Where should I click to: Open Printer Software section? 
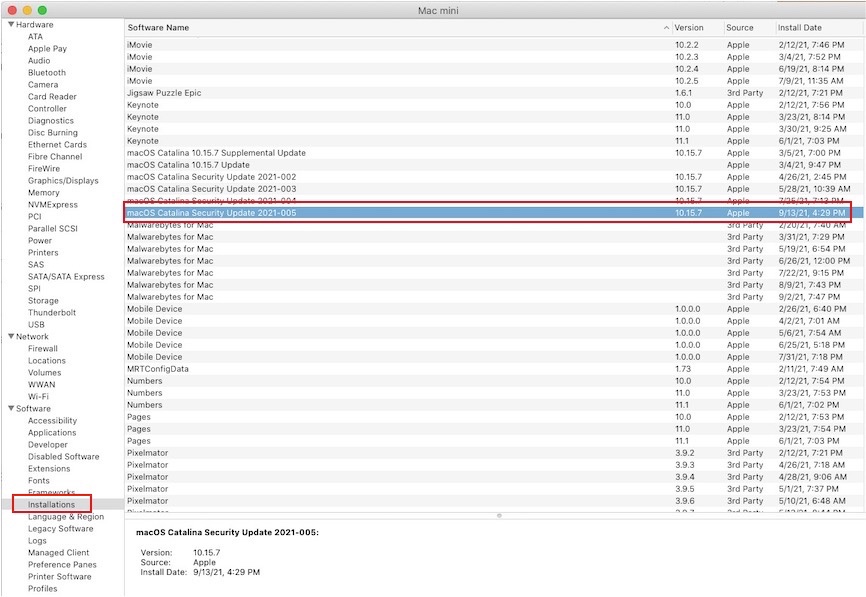pyautogui.click(x=60, y=577)
